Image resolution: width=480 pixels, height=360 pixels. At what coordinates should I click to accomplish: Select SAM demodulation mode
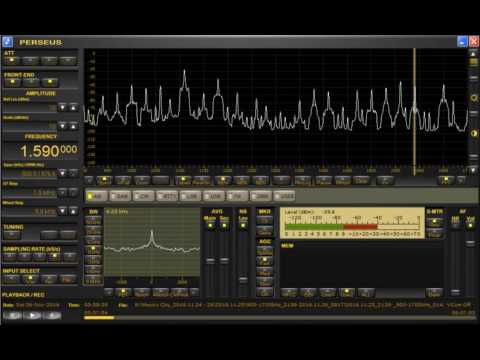point(120,196)
